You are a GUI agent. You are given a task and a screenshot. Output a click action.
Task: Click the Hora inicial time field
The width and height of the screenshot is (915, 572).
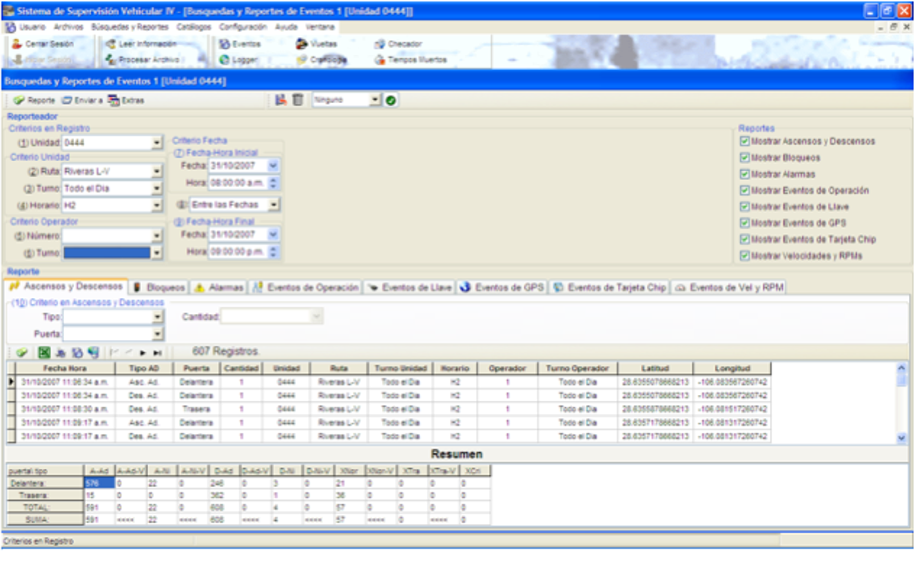(237, 183)
